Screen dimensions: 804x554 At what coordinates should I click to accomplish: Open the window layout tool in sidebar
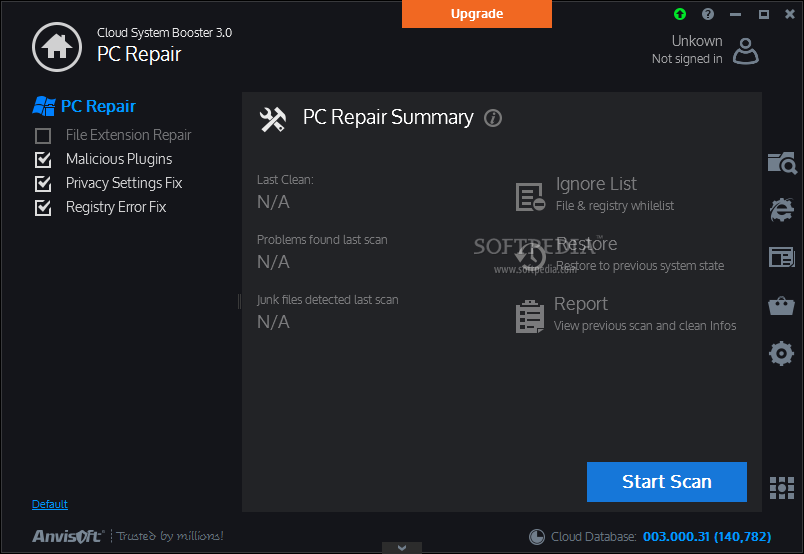pyautogui.click(x=781, y=257)
